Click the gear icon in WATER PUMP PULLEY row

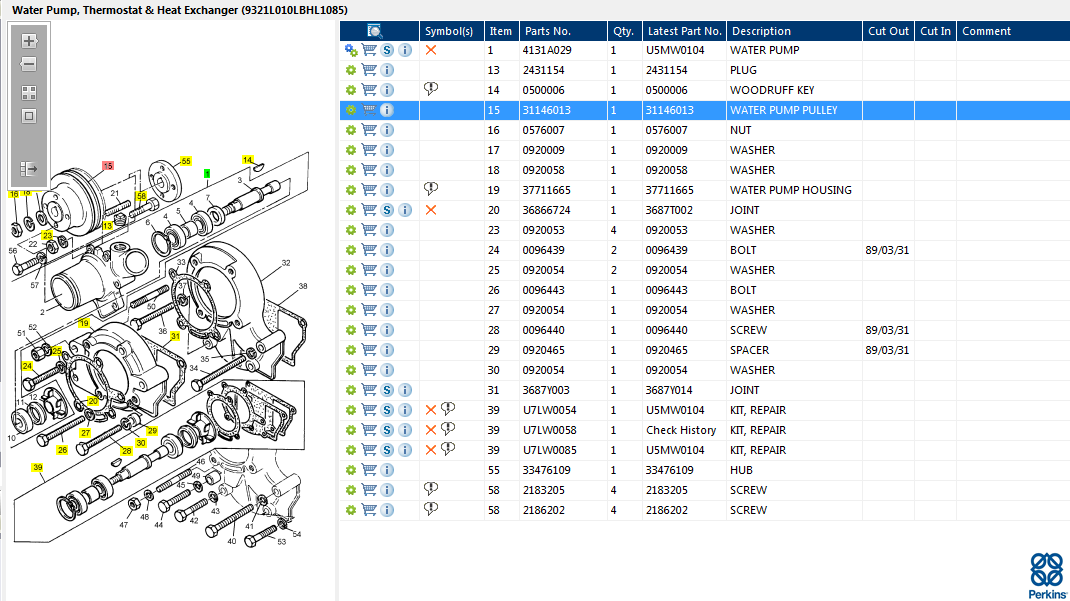pos(351,110)
